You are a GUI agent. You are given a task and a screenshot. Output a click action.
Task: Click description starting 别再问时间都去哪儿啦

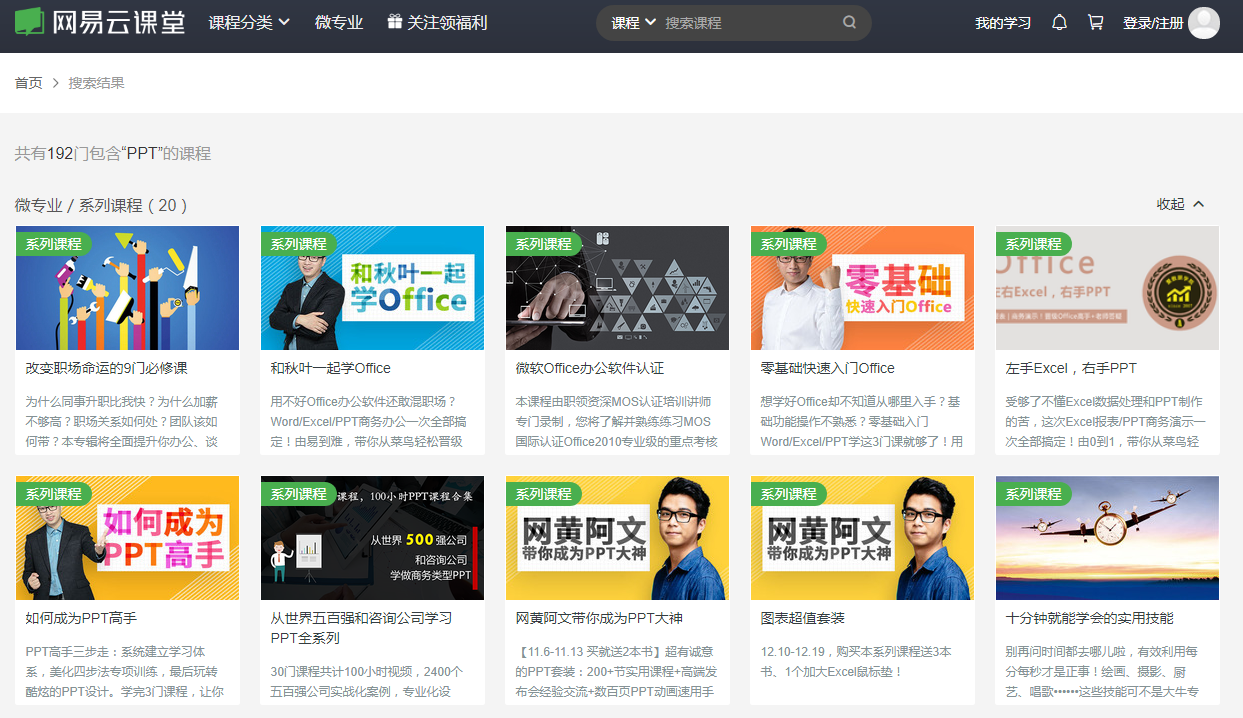(1102, 672)
